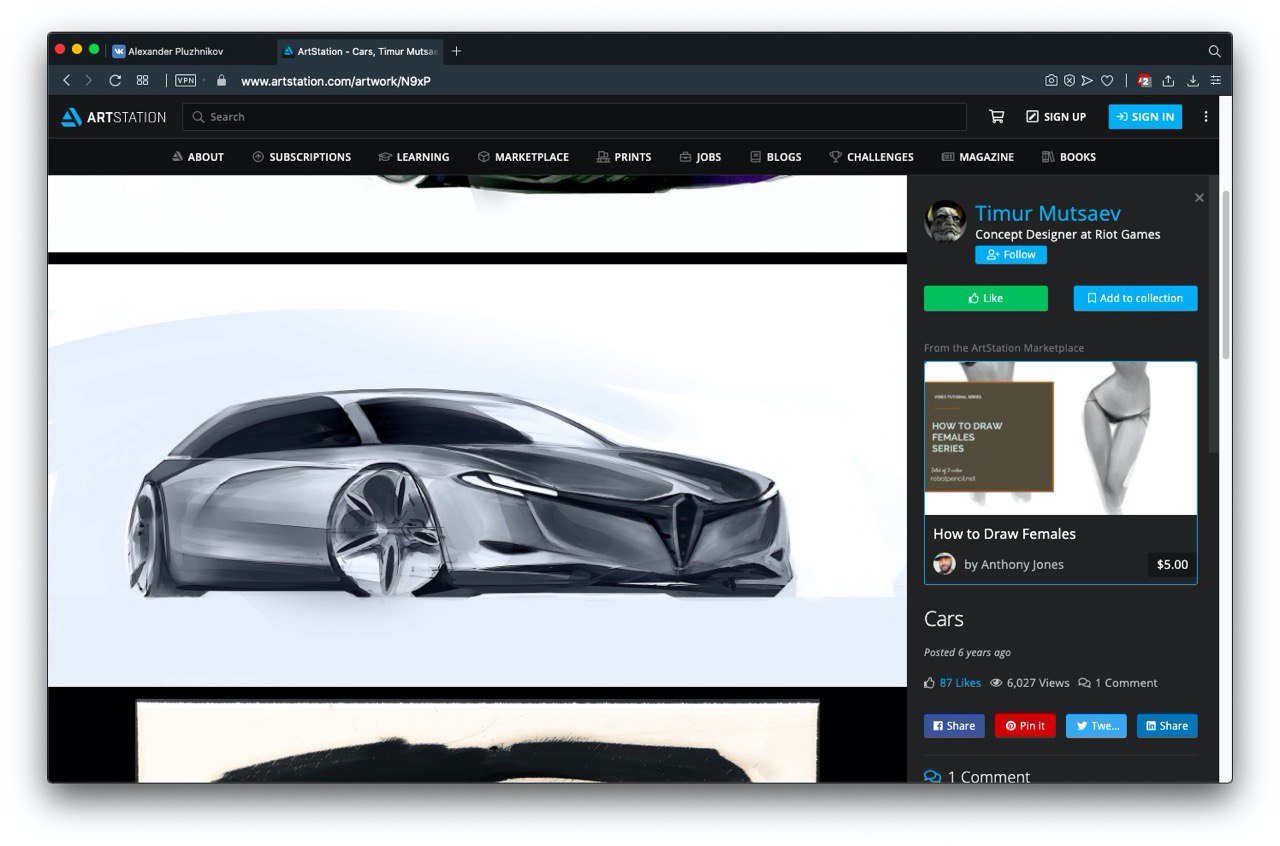Go to the JOBS menu item
1280x846 pixels.
pyautogui.click(x=700, y=157)
